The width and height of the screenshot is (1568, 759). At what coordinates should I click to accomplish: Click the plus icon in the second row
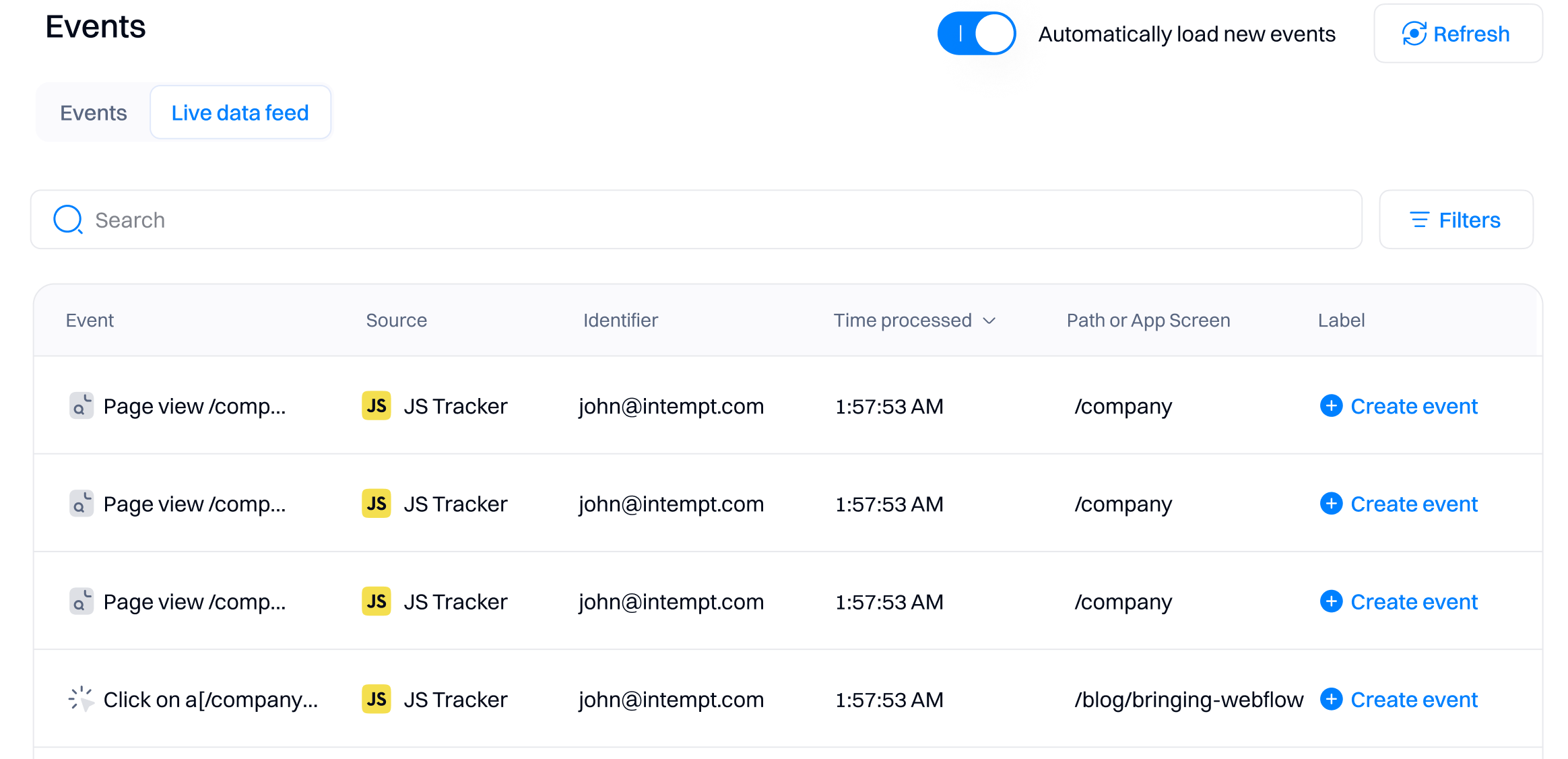[x=1330, y=504]
